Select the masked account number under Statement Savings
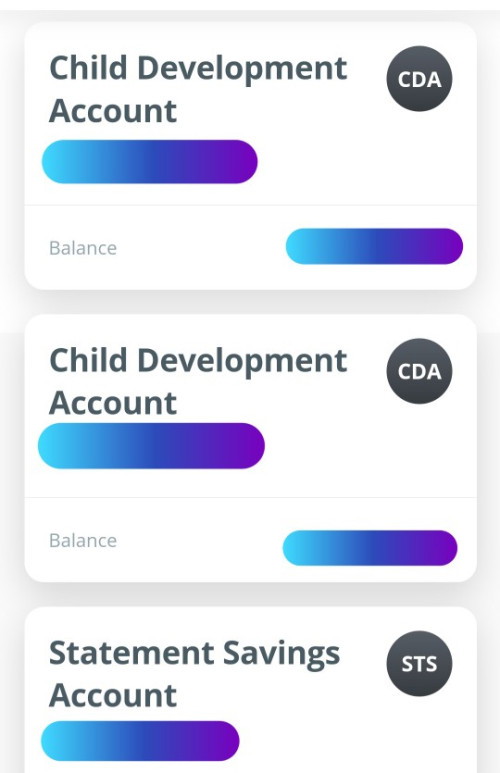Viewport: 500px width, 773px height. [141, 740]
